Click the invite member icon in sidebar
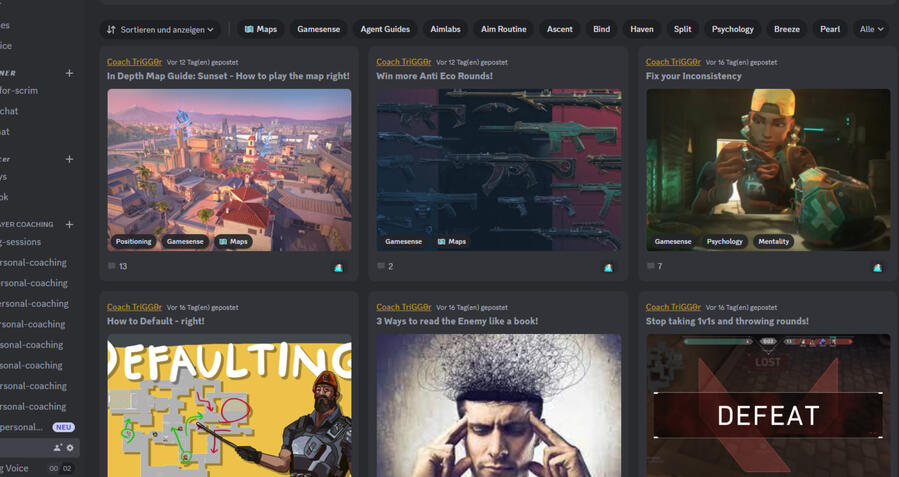 pos(58,448)
